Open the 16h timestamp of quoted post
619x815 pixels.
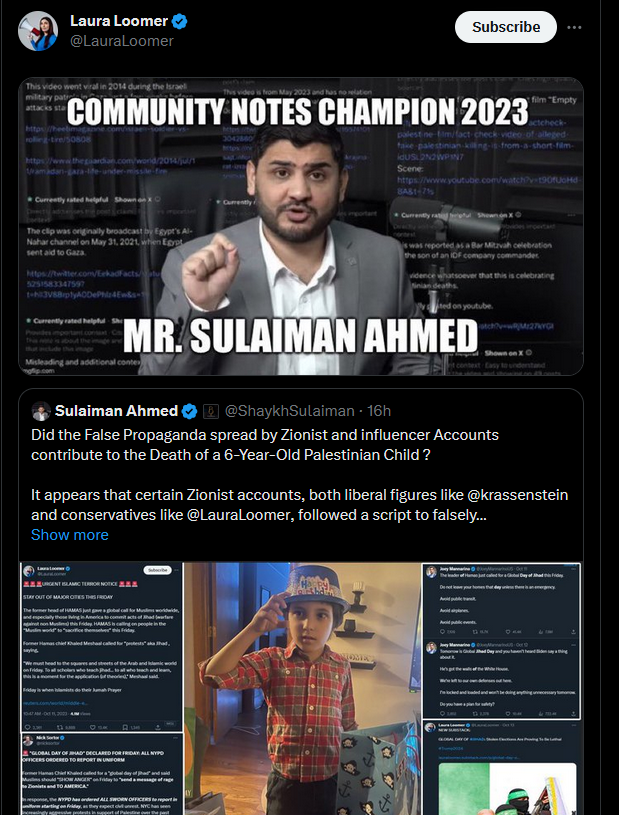click(x=379, y=411)
